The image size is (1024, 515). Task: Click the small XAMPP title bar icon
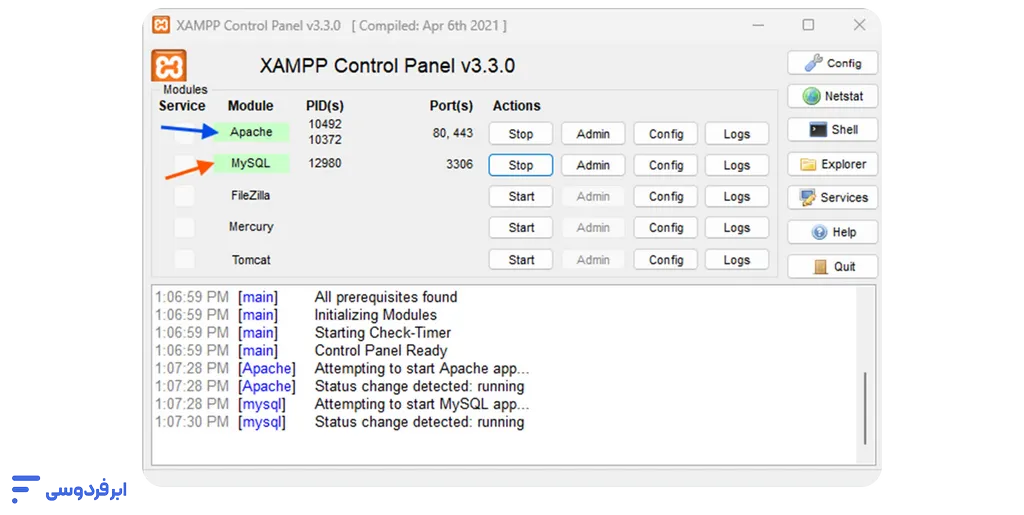(161, 25)
